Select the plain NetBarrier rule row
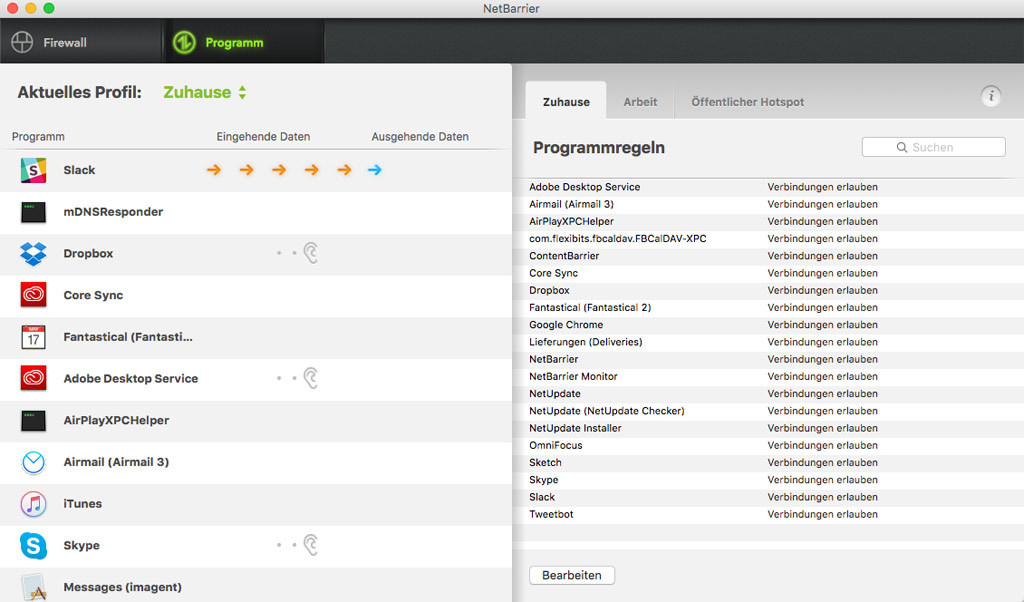The image size is (1024, 602). [x=768, y=359]
